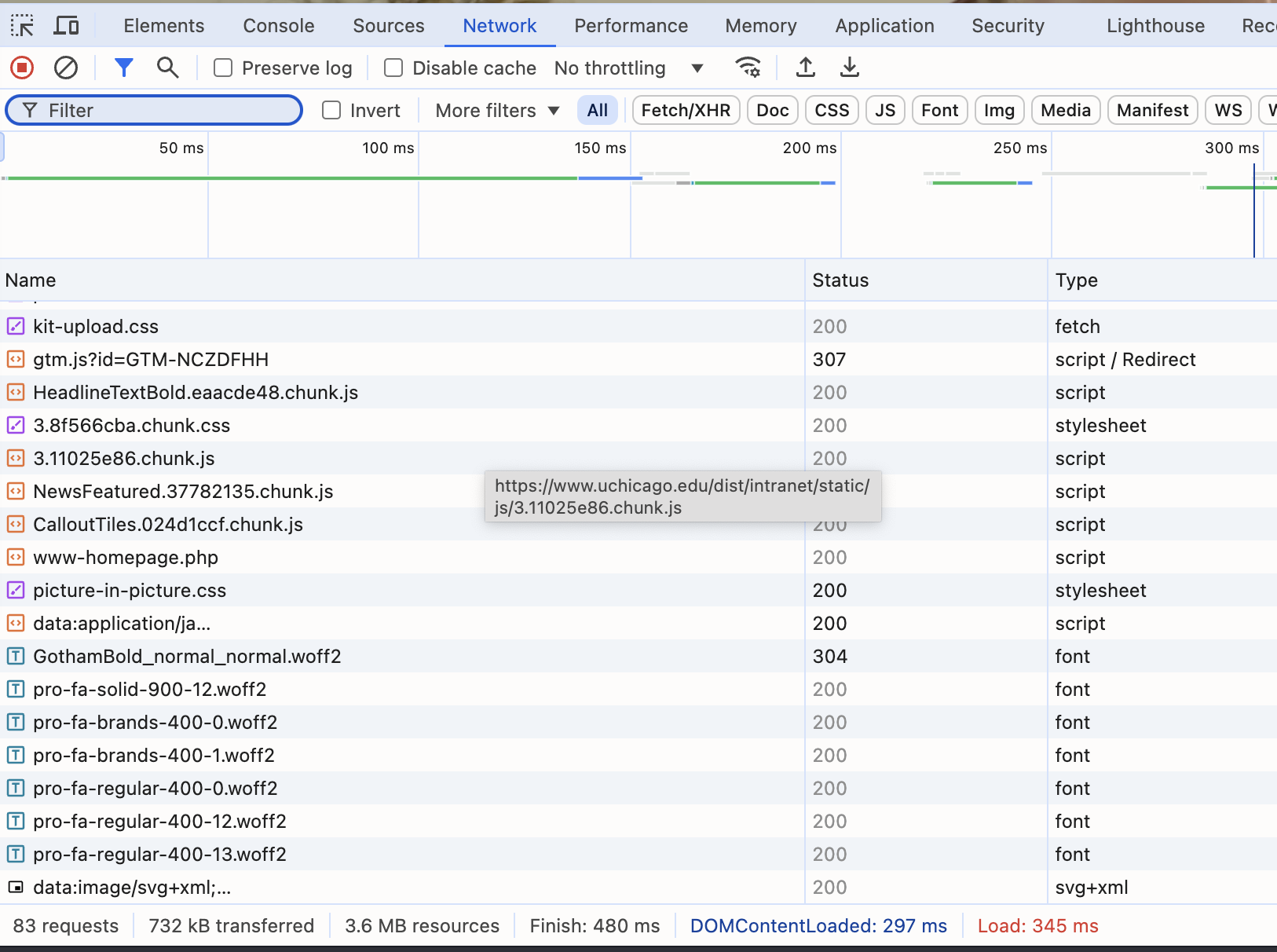
Task: Enable the Preserve log checkbox
Action: pyautogui.click(x=224, y=68)
